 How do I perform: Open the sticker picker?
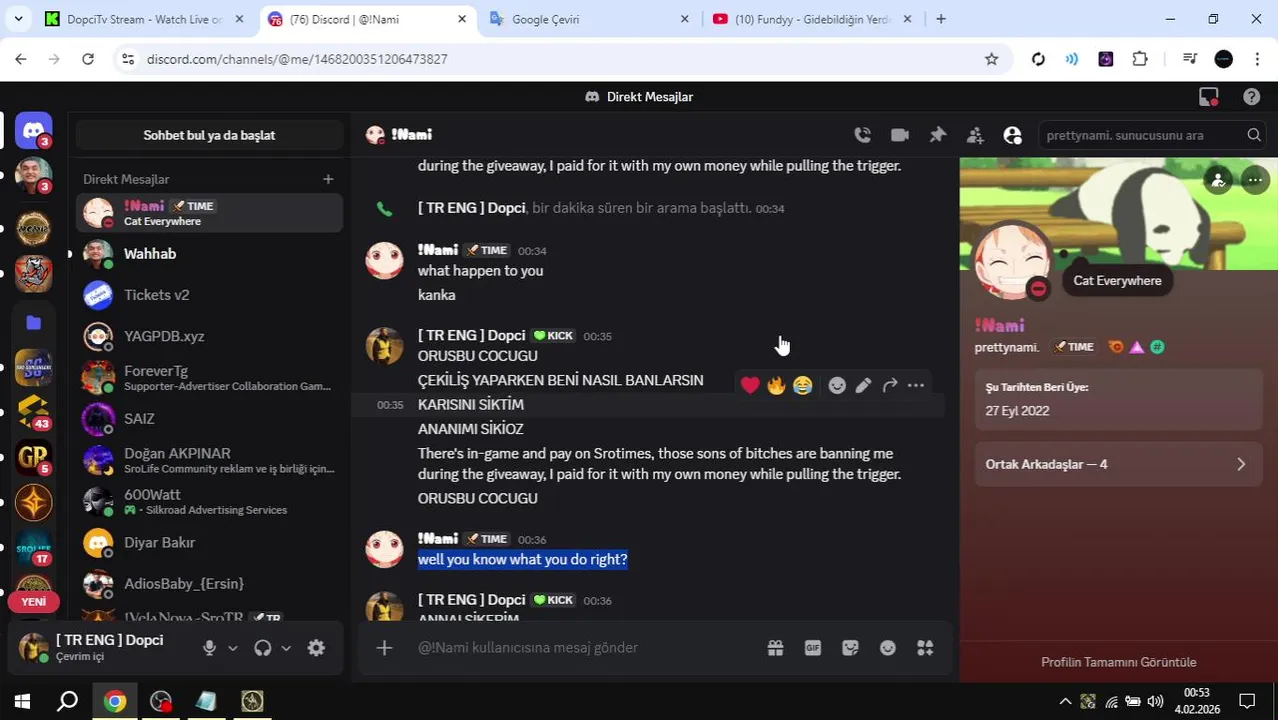[850, 648]
